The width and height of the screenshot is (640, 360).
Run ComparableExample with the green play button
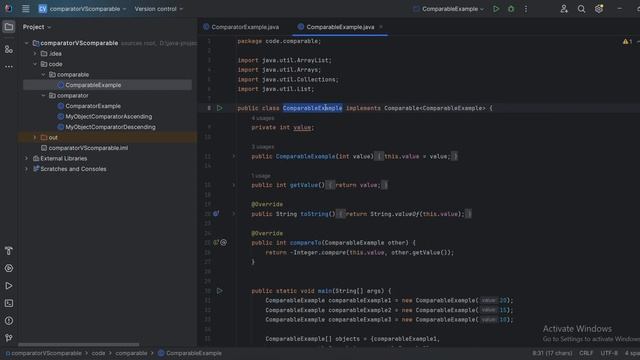pos(496,9)
